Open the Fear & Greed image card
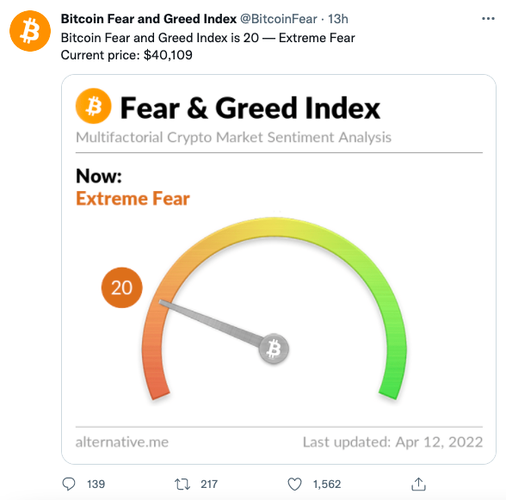 point(279,269)
